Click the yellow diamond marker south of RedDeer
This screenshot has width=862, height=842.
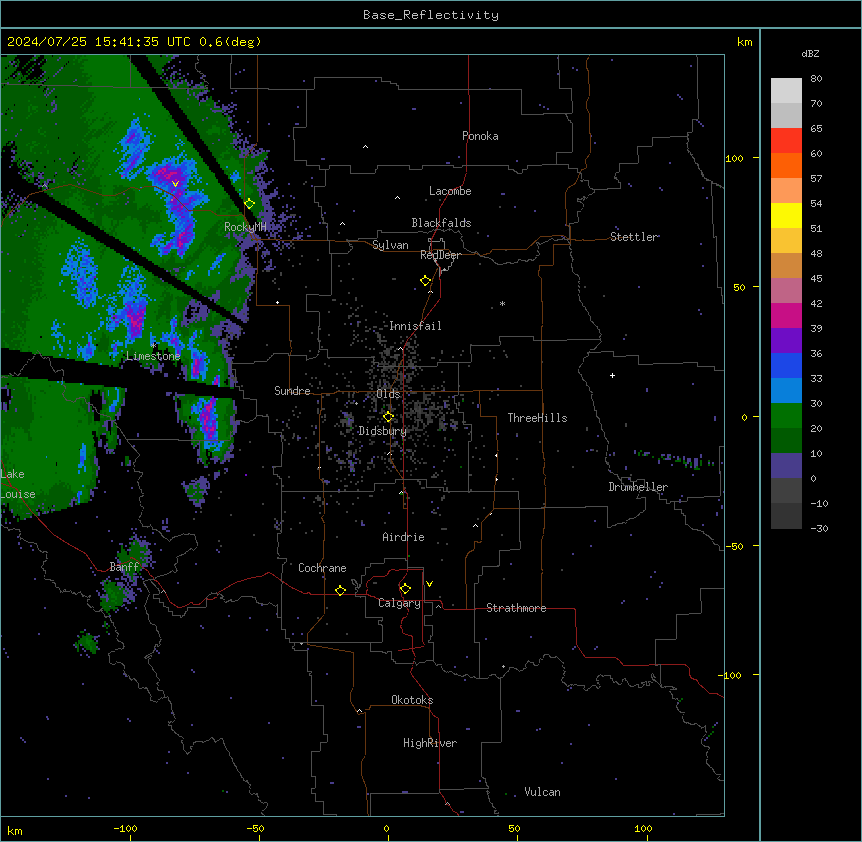426,281
